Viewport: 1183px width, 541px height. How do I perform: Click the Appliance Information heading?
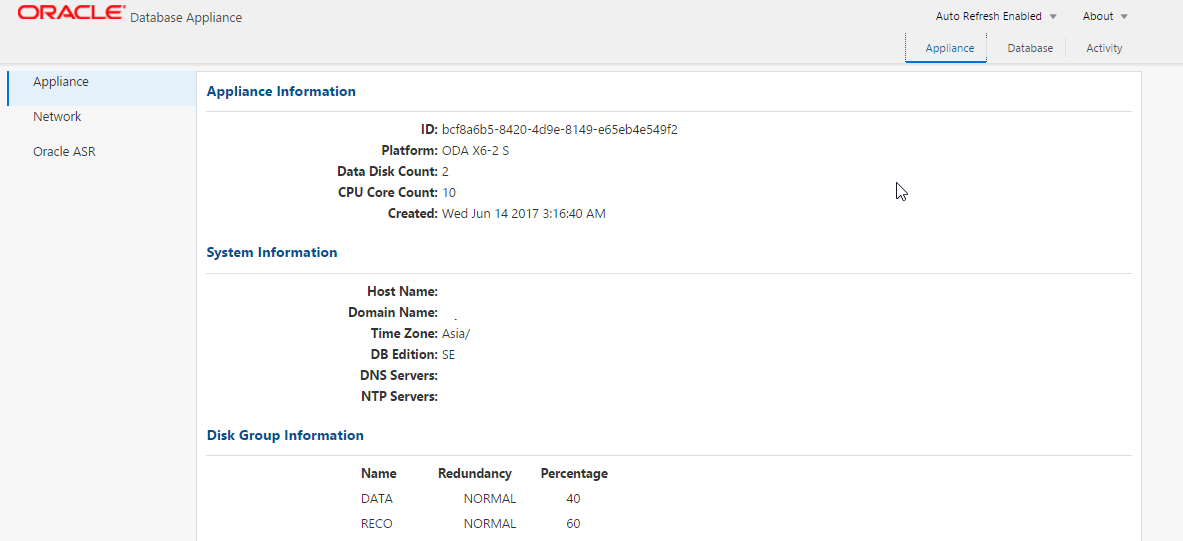point(281,91)
